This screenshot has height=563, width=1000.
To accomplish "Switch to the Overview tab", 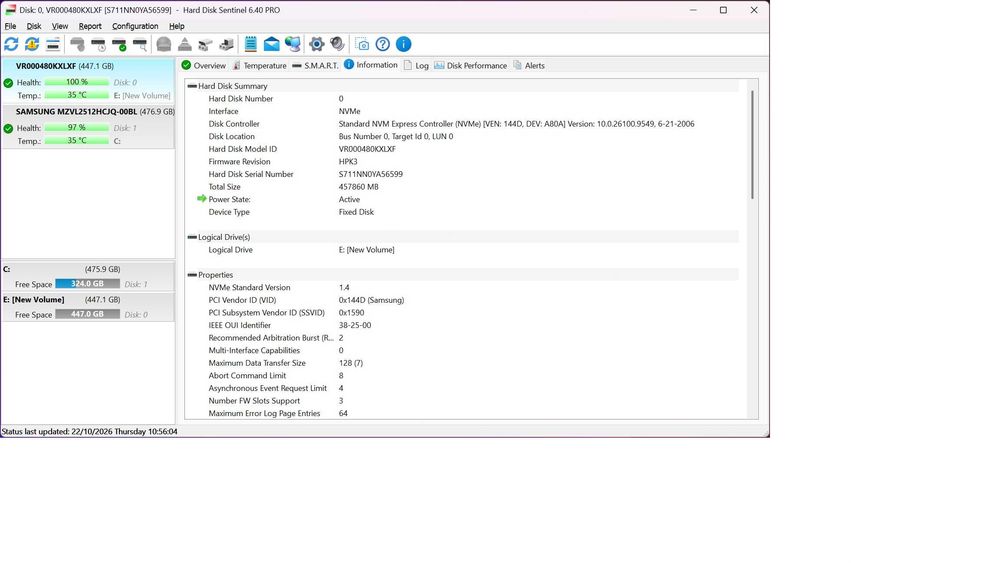I will click(203, 65).
